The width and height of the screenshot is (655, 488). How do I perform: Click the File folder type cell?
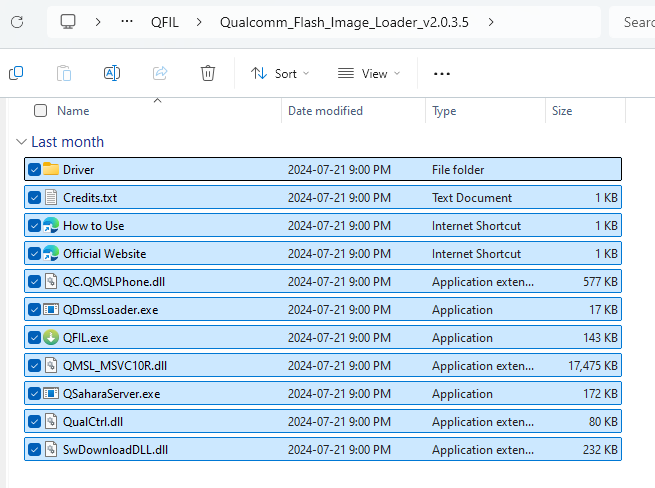458,170
